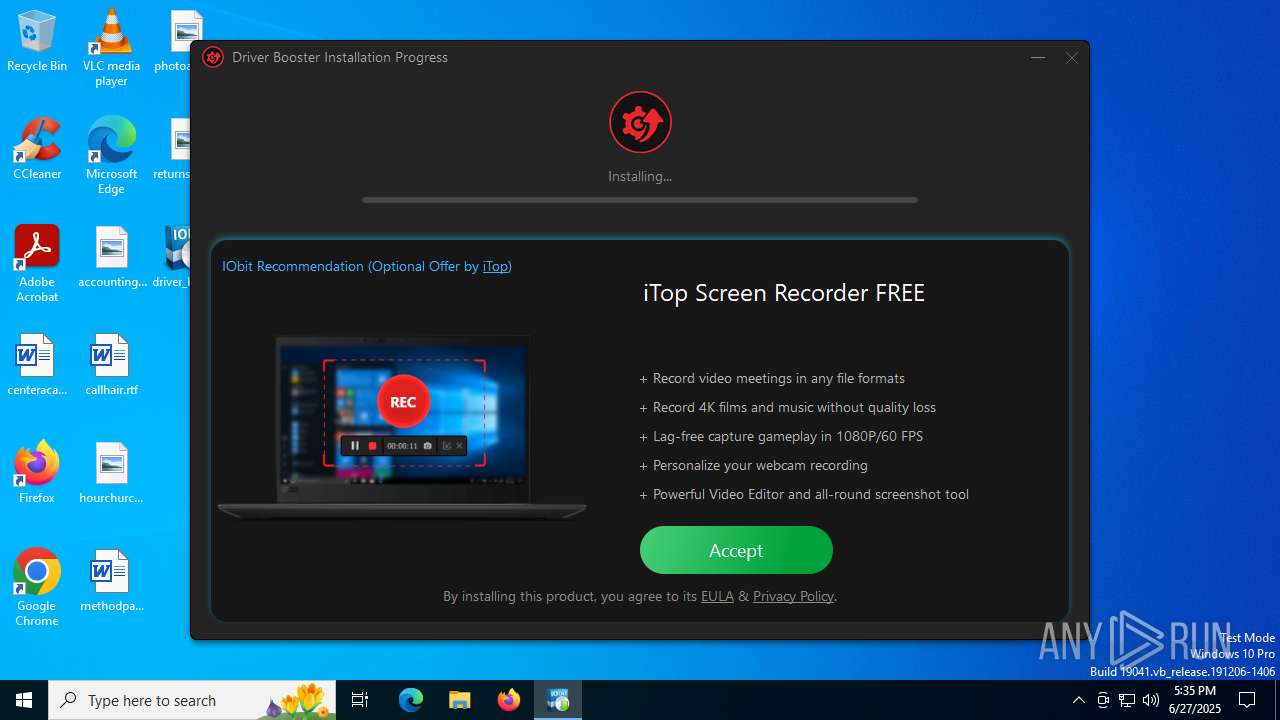Select the Adobe Acrobat desktop icon
Viewport: 1280px width, 720px height.
pyautogui.click(x=37, y=265)
